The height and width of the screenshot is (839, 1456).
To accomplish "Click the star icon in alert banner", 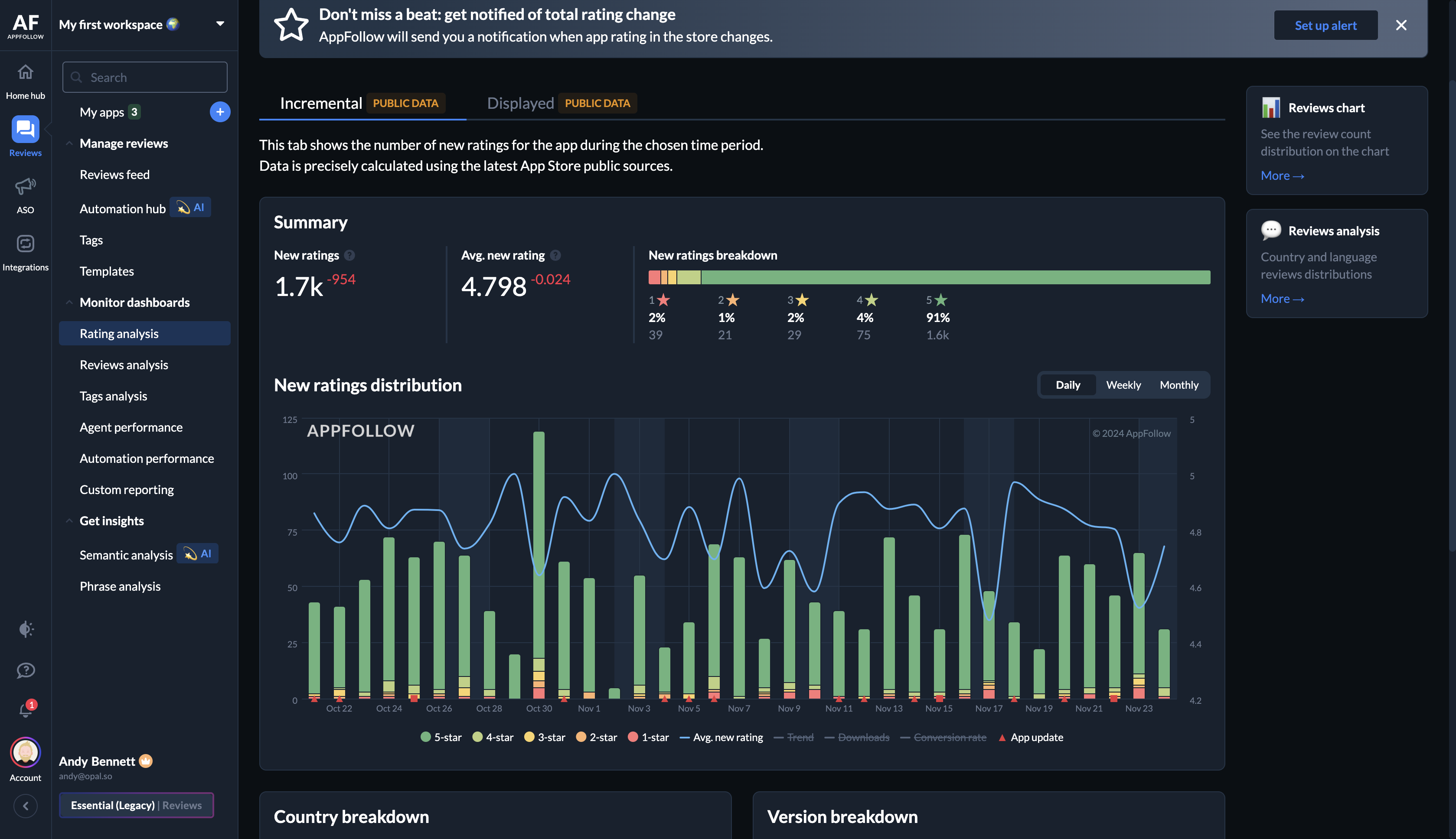I will pyautogui.click(x=291, y=26).
